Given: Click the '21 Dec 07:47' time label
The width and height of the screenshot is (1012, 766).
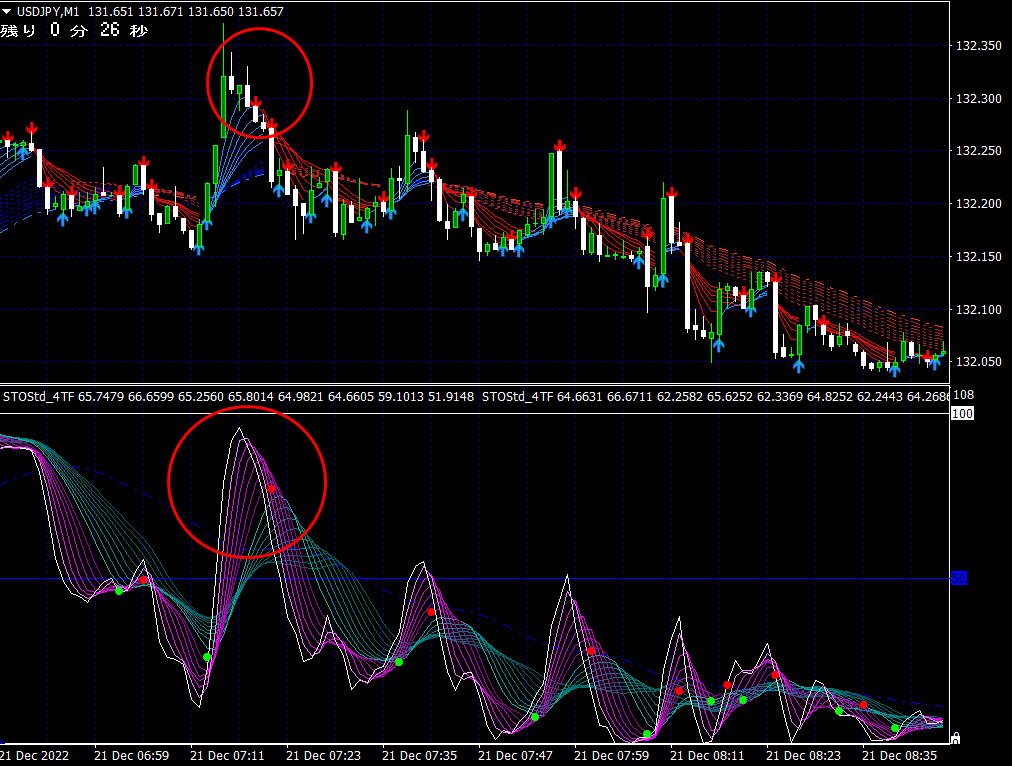Looking at the screenshot, I should pos(516,756).
